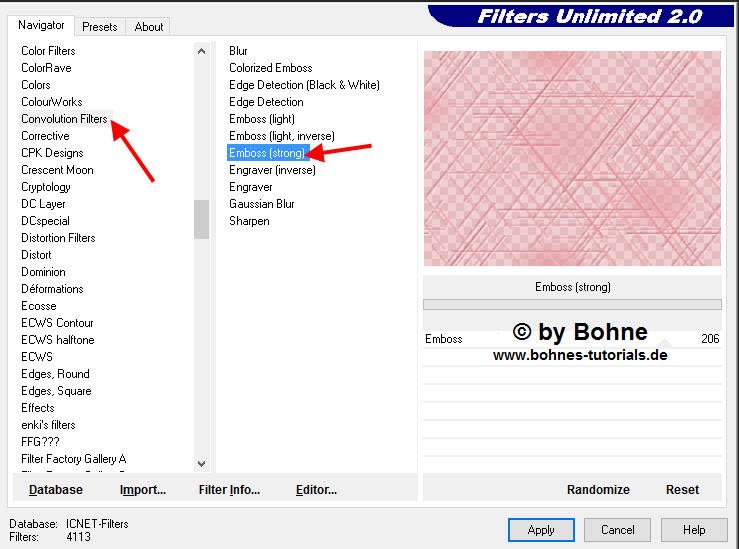Select Convolution Filters category
This screenshot has height=549, width=739.
click(x=64, y=119)
